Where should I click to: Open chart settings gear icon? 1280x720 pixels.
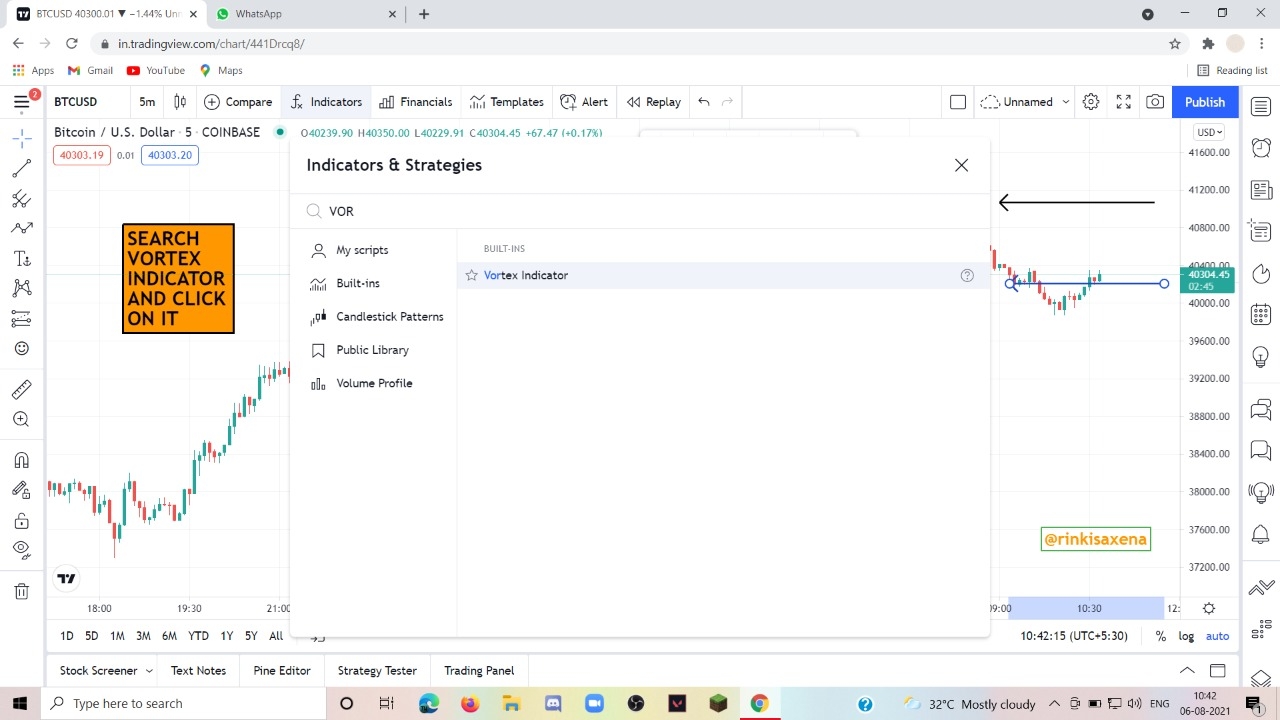coord(1091,102)
